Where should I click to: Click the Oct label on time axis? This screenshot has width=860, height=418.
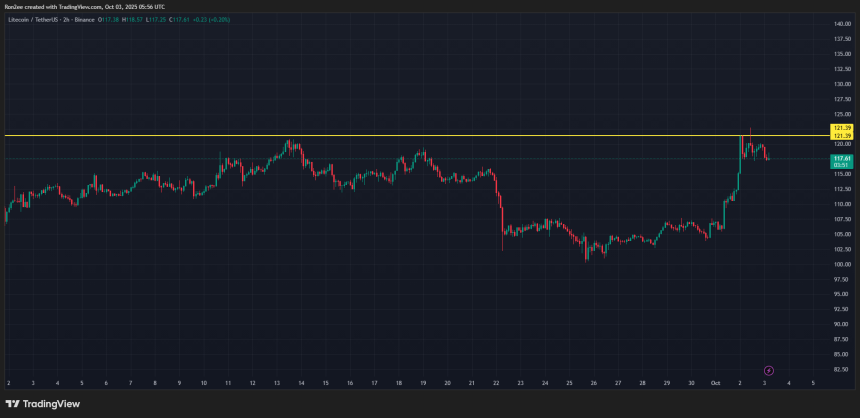pyautogui.click(x=715, y=383)
